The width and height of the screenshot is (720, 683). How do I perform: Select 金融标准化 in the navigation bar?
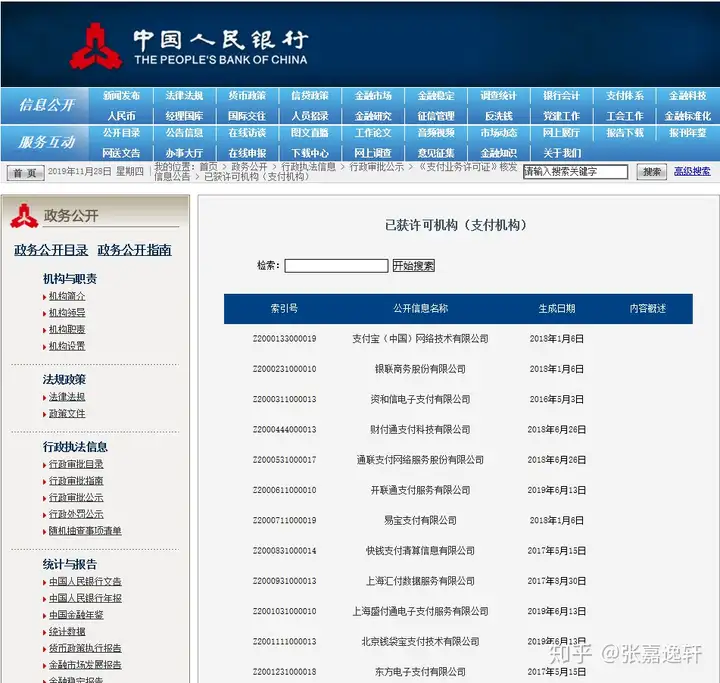[x=687, y=116]
